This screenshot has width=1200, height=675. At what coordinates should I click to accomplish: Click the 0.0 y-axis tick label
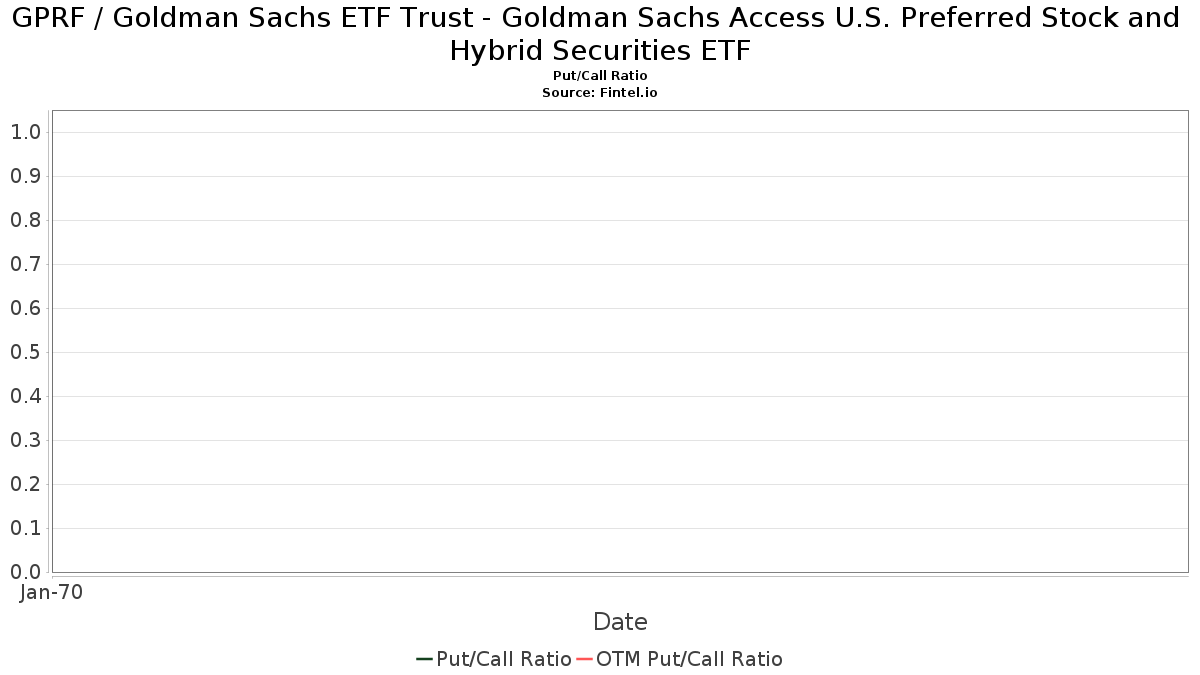[25, 572]
